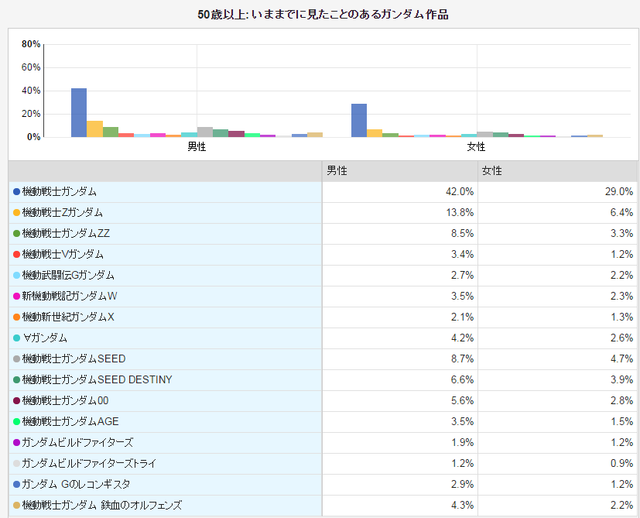Click the tallest blue bar in 女性 group

(359, 119)
